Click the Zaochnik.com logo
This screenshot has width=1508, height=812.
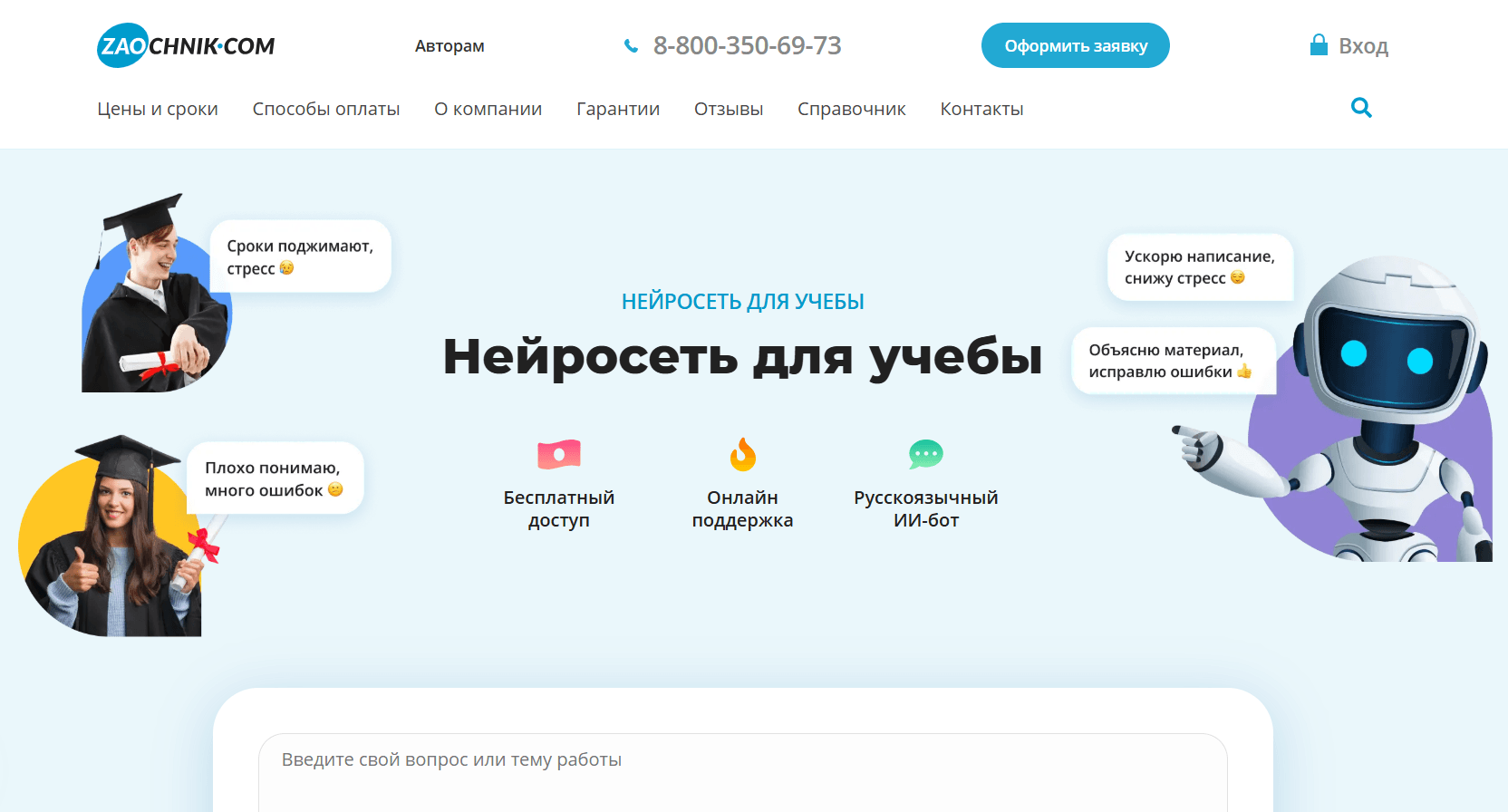186,45
